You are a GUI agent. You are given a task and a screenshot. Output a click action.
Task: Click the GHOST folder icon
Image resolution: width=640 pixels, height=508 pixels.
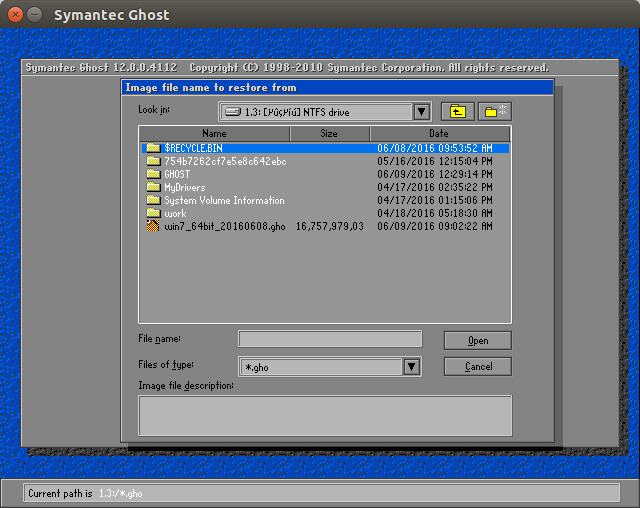[x=153, y=174]
